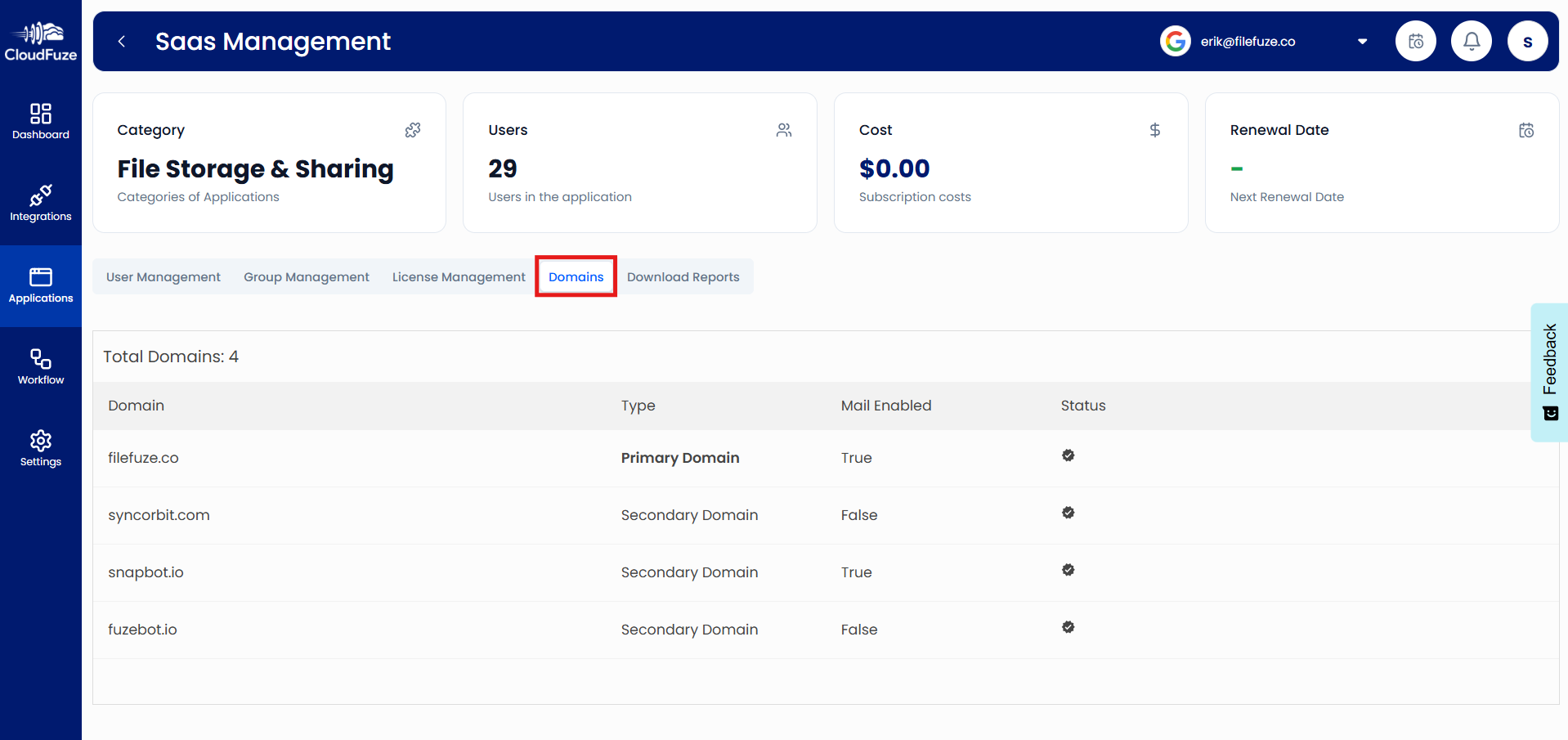This screenshot has height=740, width=1568.
Task: Switch to the User Management tab
Action: click(x=164, y=277)
